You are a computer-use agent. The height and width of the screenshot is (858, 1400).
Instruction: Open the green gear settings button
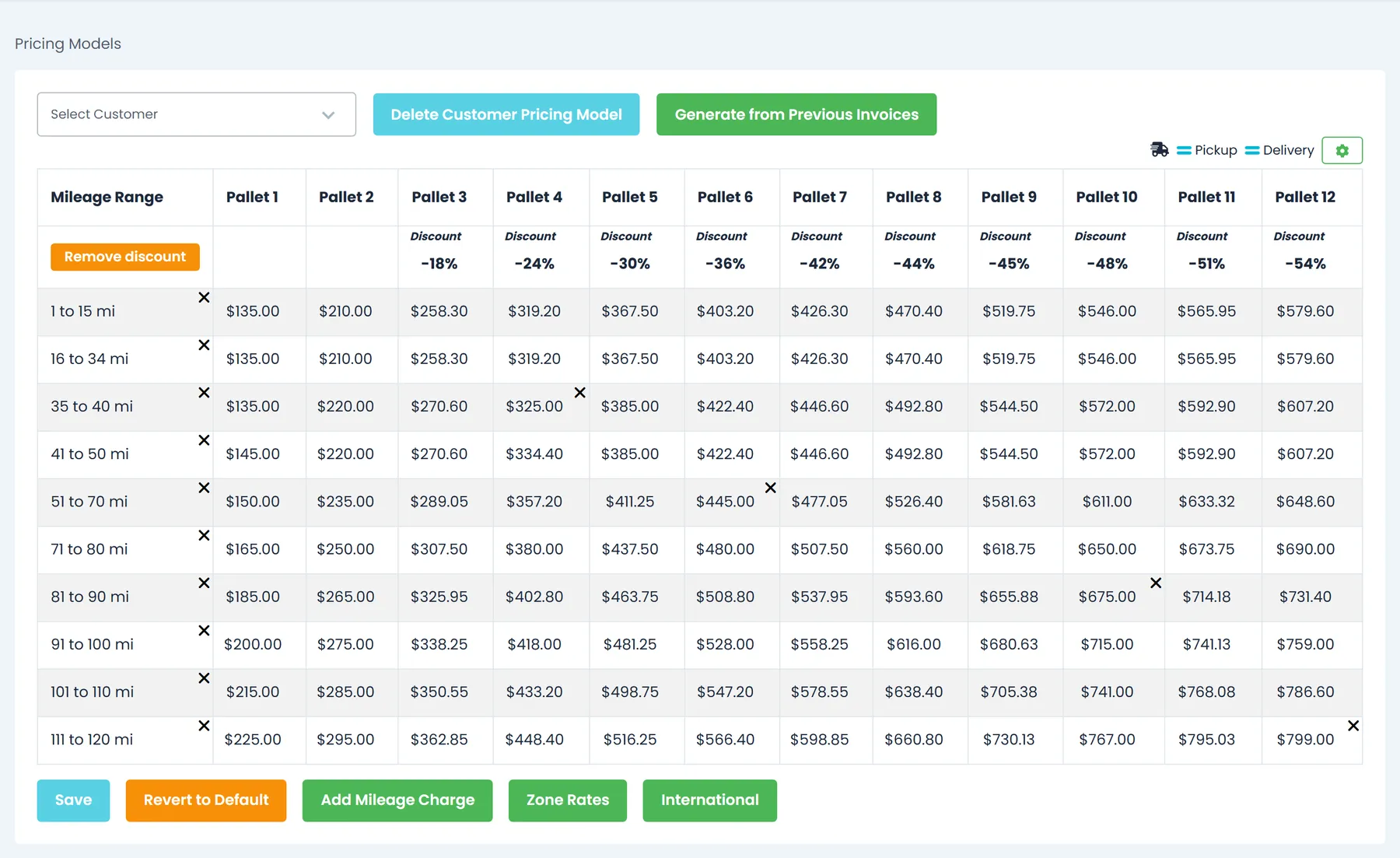pos(1342,150)
